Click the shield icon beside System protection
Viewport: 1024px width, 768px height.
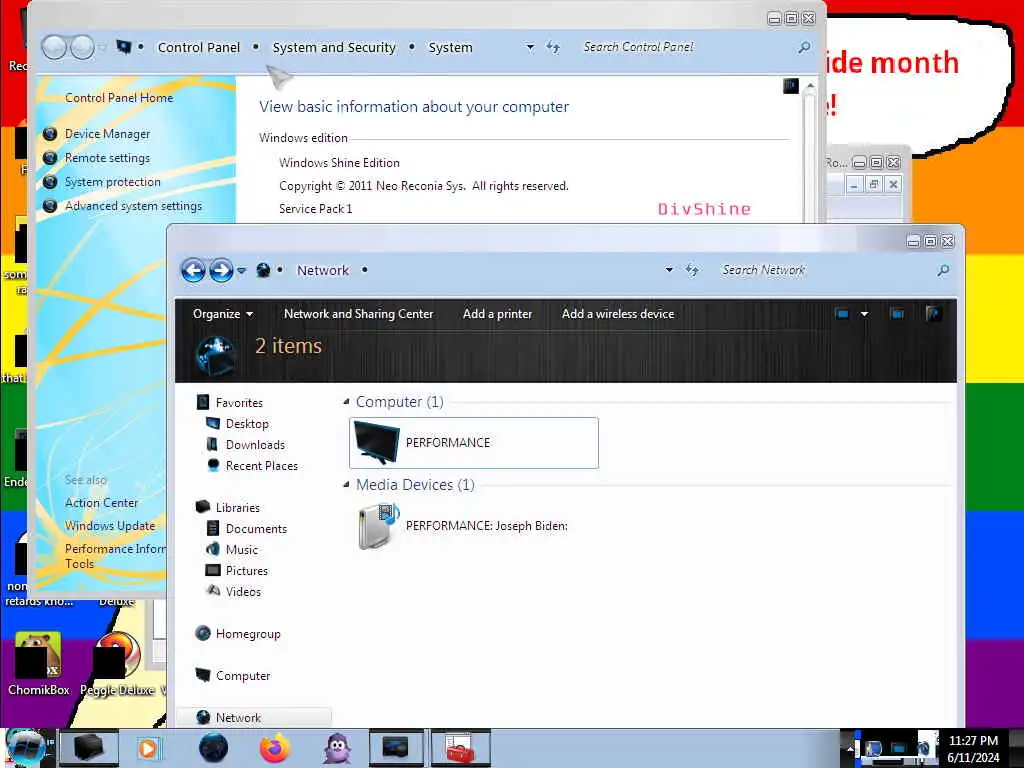(x=50, y=182)
